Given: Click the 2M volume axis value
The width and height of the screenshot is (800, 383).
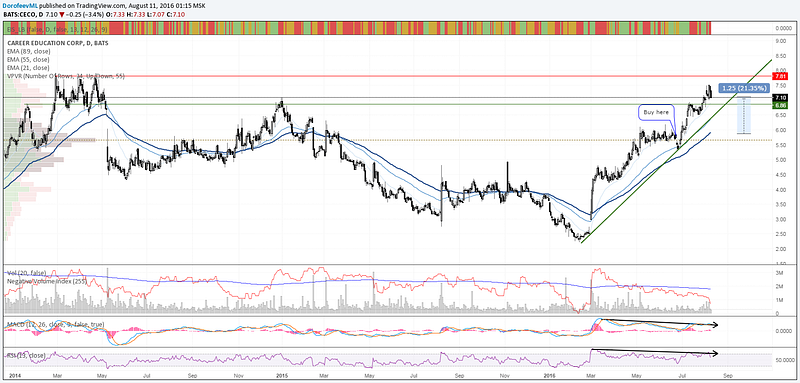Looking at the screenshot, I should [x=781, y=287].
